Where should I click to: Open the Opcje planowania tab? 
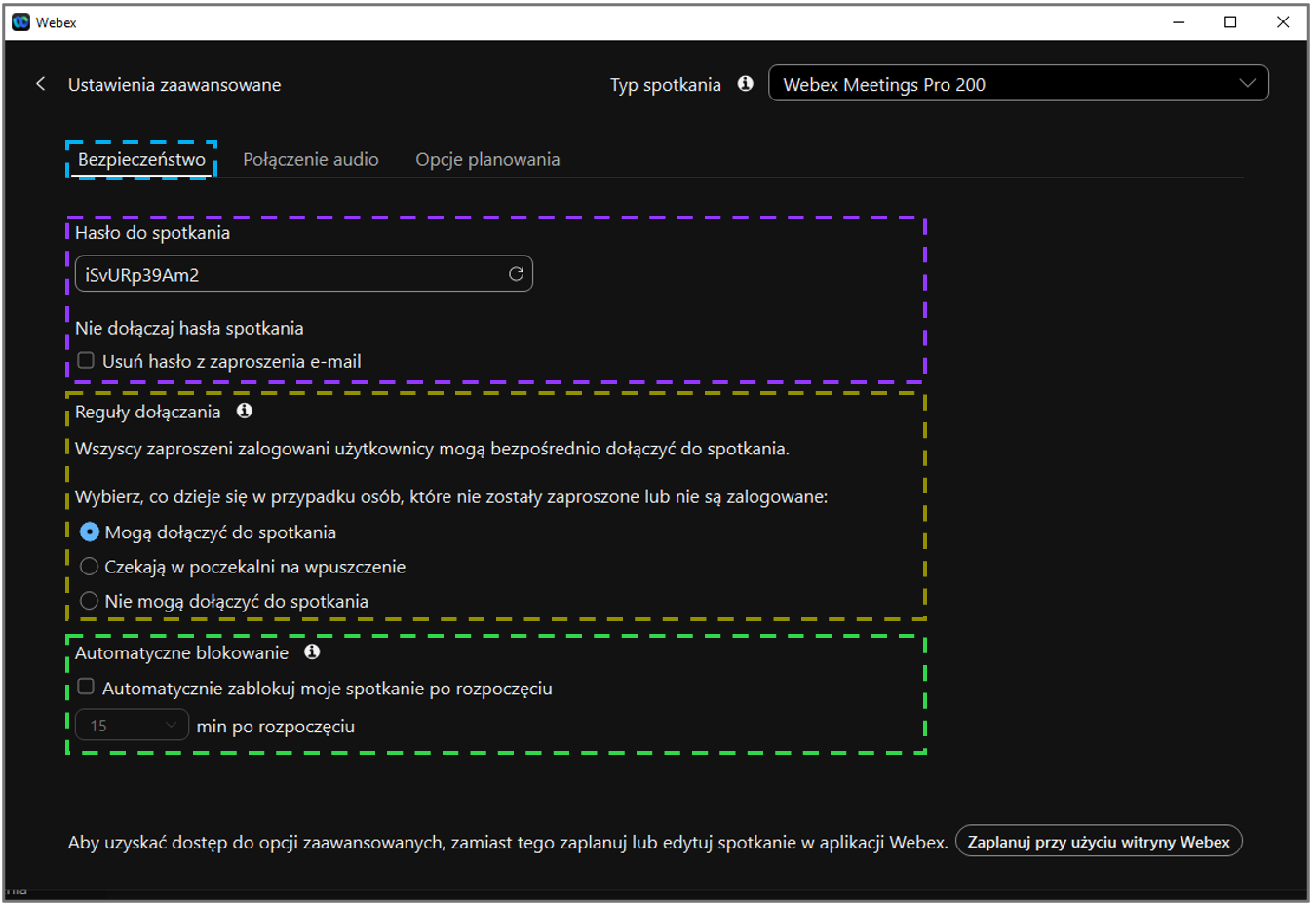point(487,159)
